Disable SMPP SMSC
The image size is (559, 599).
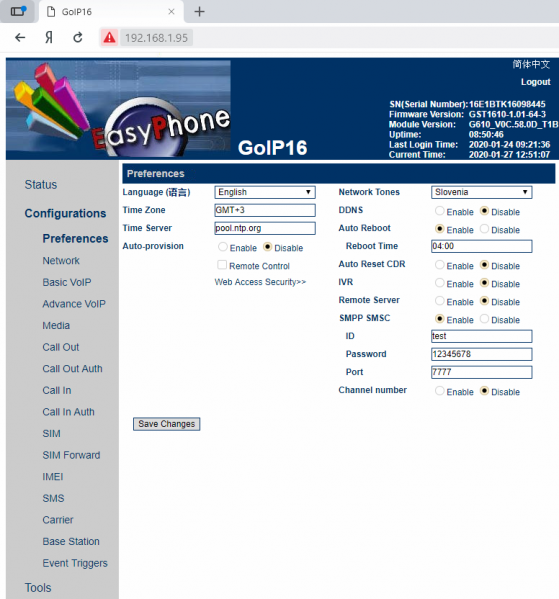(x=484, y=319)
